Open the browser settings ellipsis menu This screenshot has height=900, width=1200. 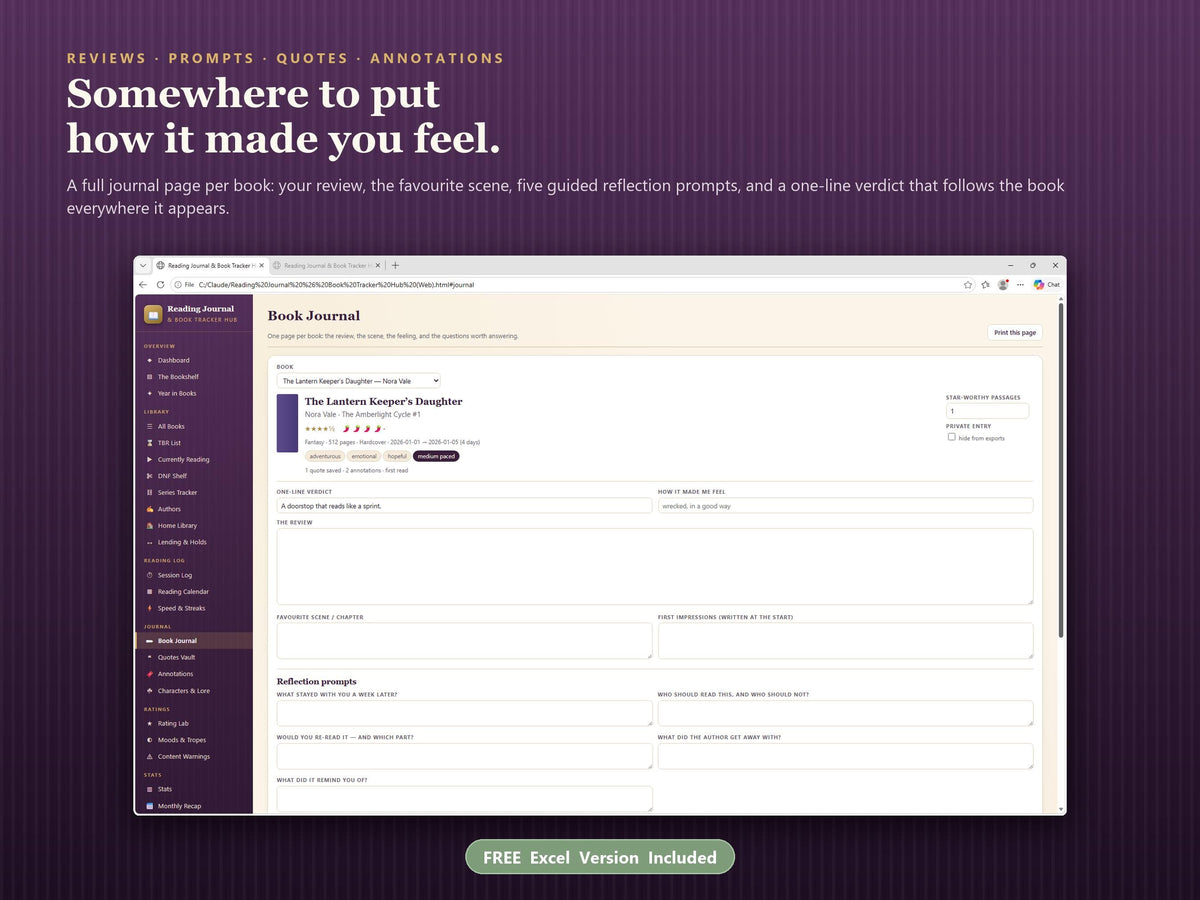coord(1021,285)
